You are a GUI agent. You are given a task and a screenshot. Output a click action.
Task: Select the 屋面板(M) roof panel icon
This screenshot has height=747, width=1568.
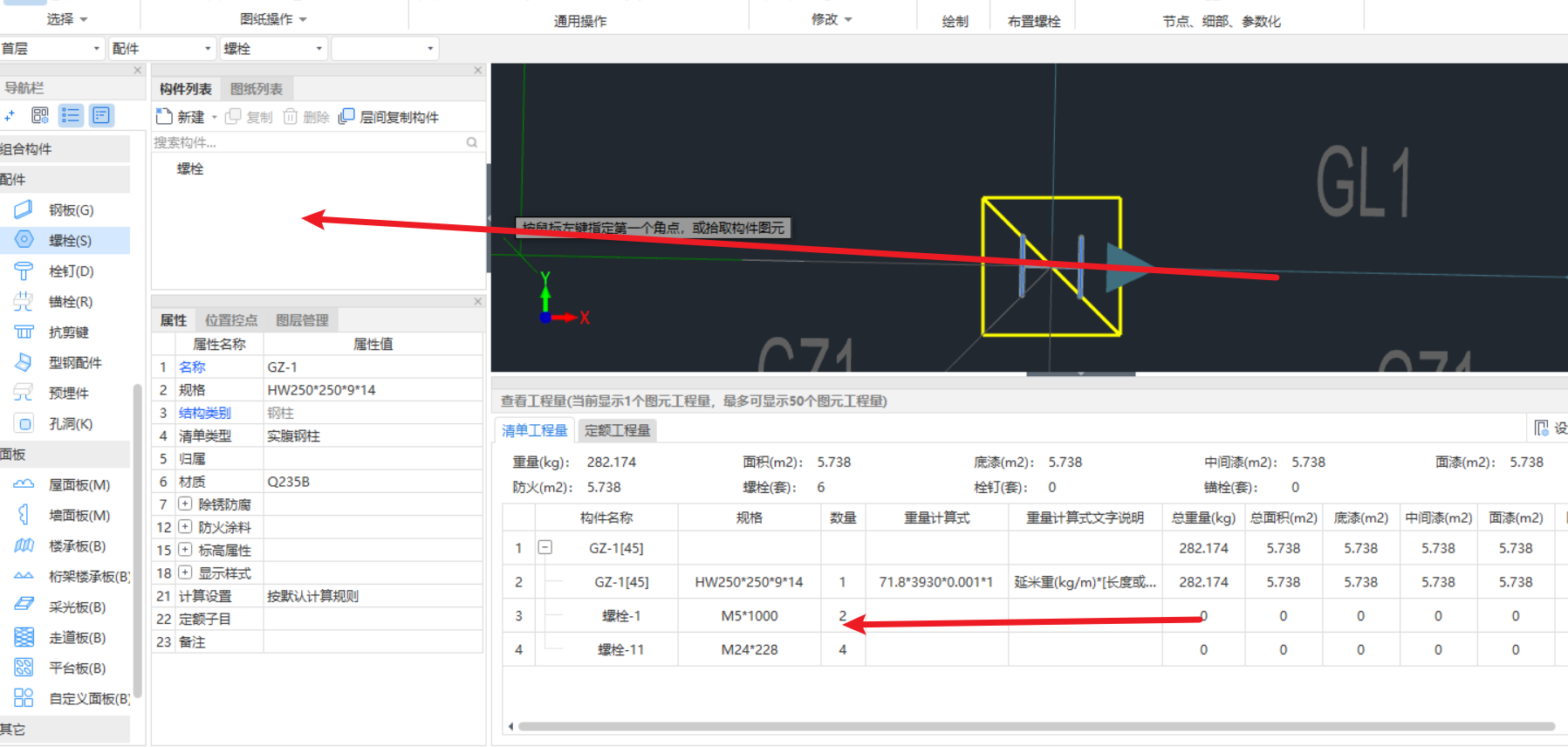24,484
